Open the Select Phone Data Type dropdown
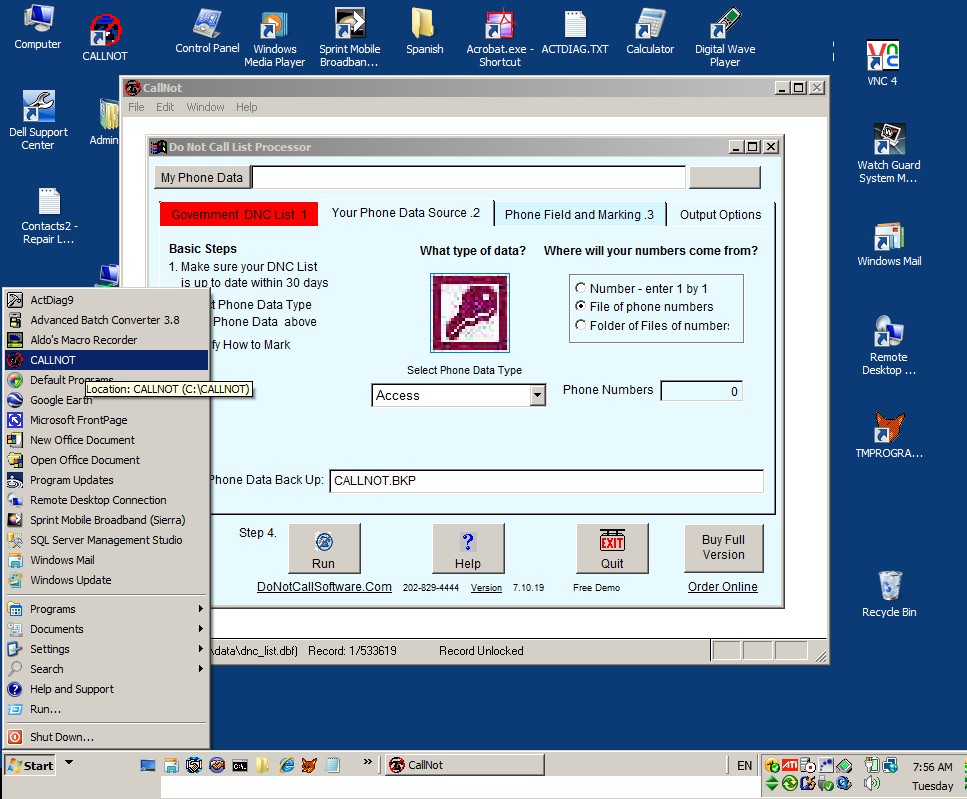 click(x=538, y=395)
